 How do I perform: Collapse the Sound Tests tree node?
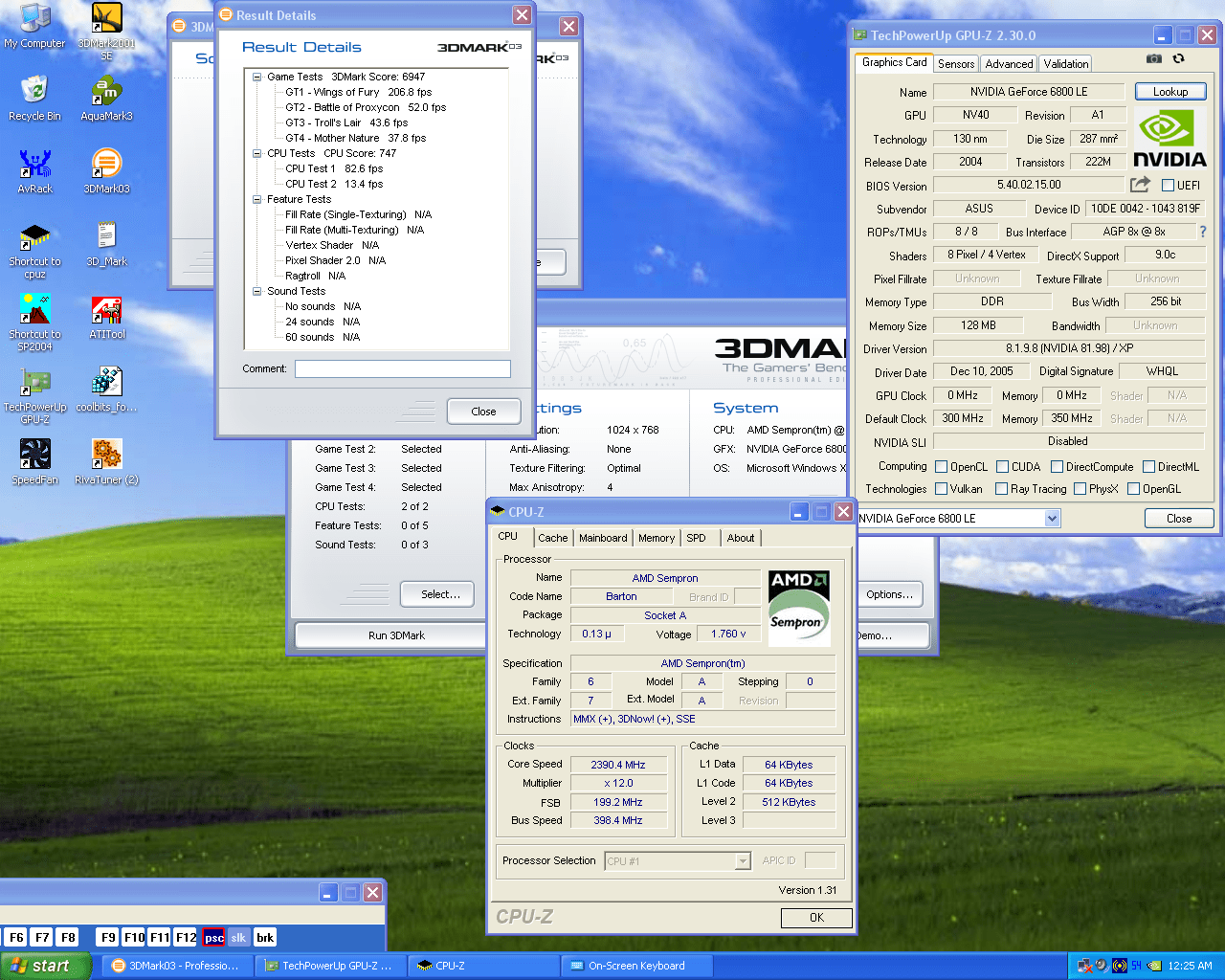tap(256, 291)
